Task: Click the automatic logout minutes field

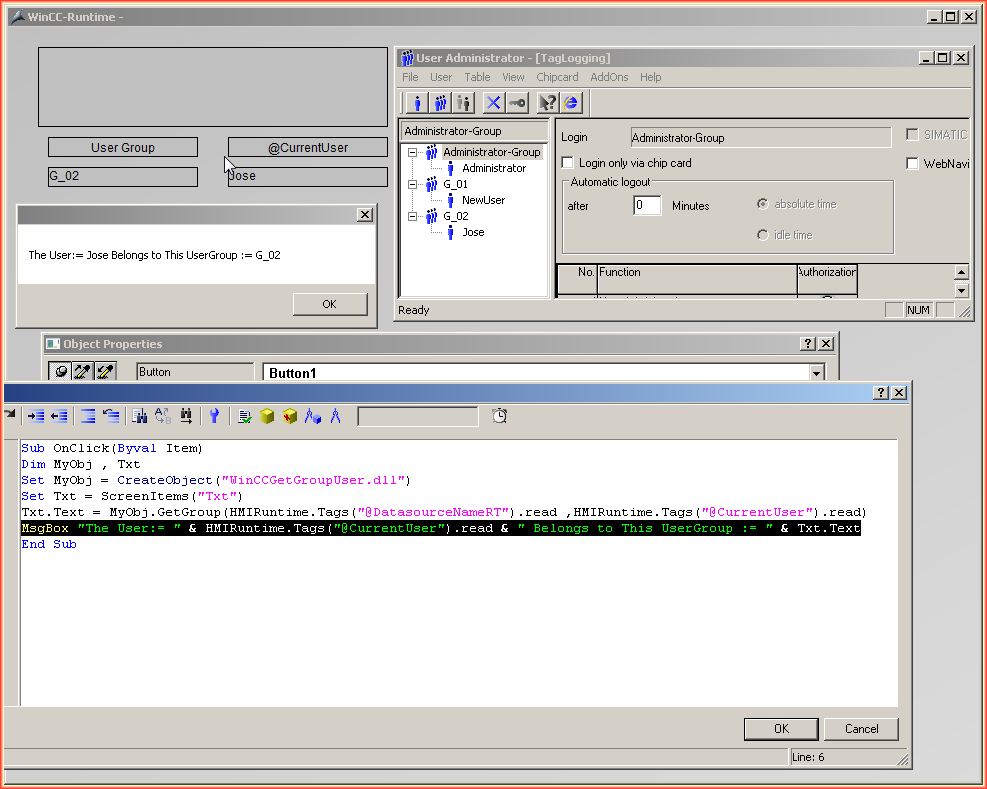Action: pyautogui.click(x=647, y=206)
